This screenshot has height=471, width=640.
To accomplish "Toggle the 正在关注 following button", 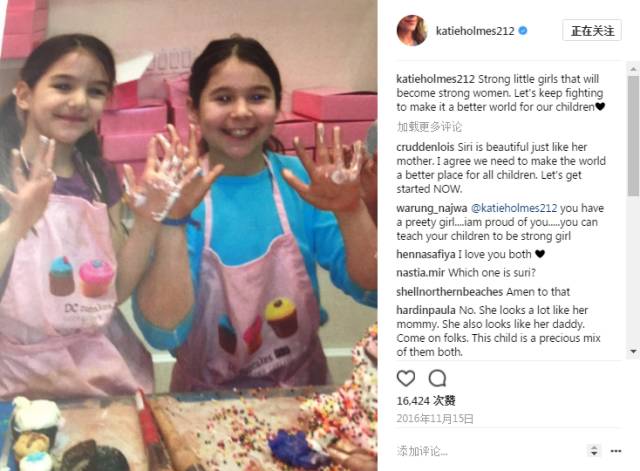I will tap(592, 31).
